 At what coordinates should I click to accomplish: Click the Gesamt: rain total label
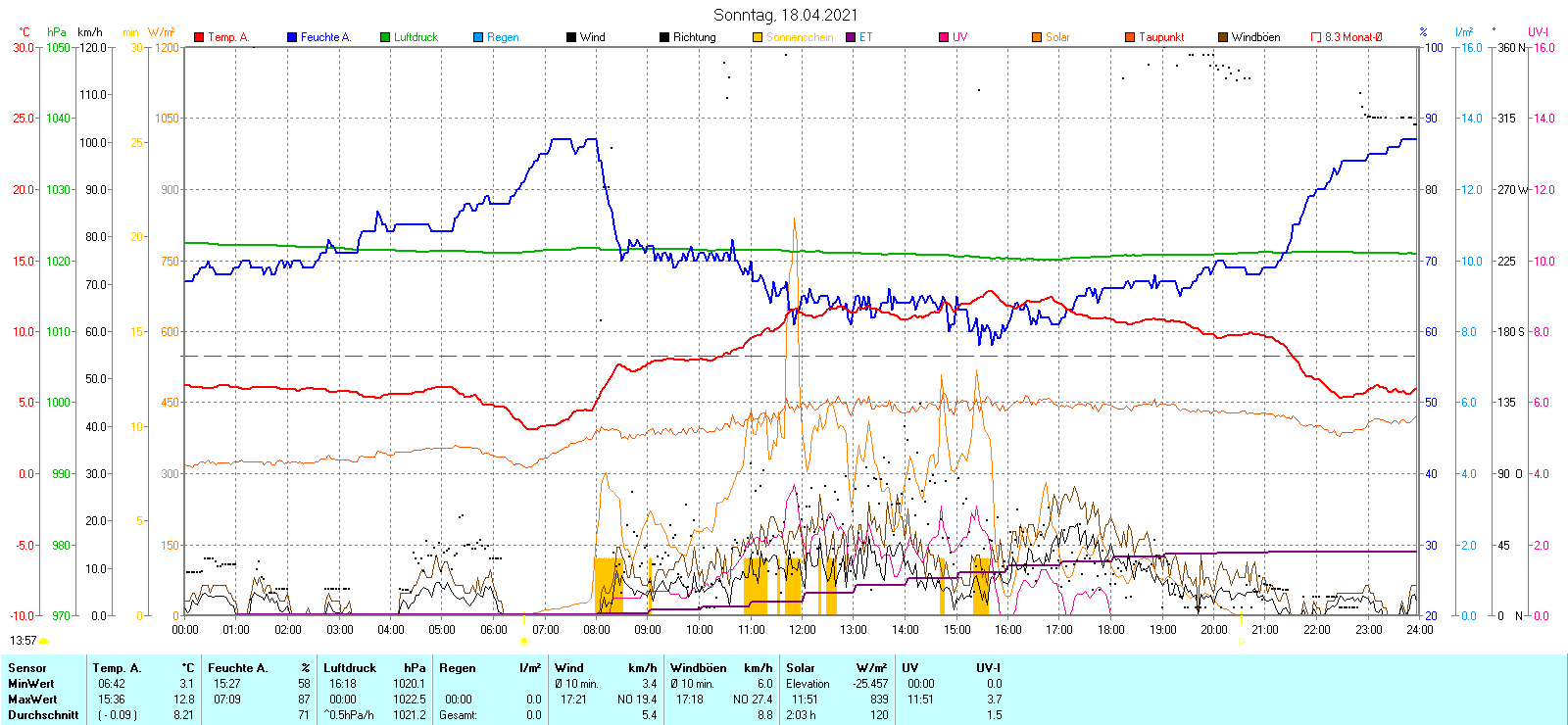tap(459, 715)
